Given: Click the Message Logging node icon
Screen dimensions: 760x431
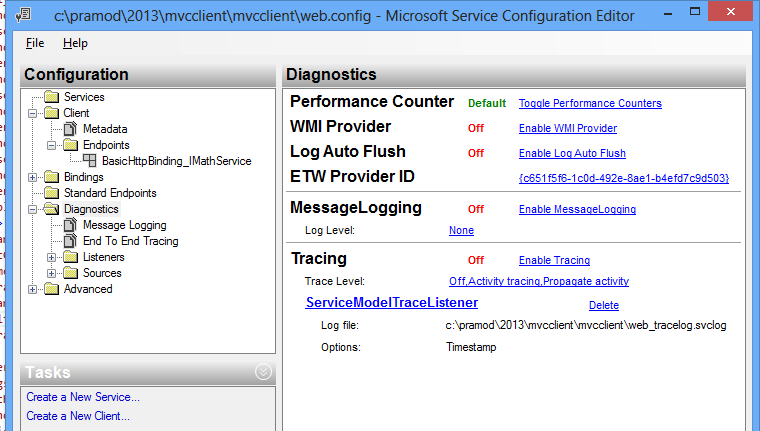Looking at the screenshot, I should tap(70, 225).
